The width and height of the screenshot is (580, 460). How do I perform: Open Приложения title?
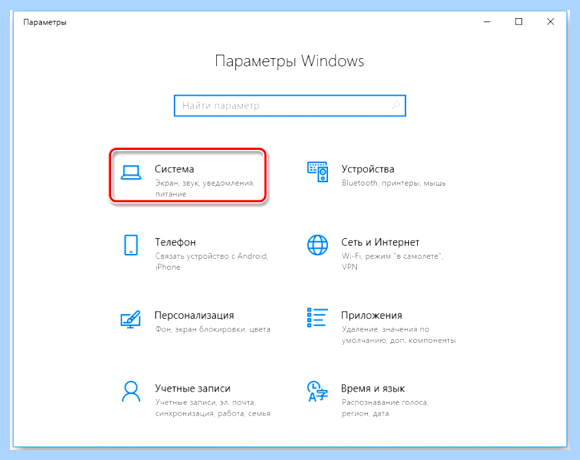(x=371, y=315)
